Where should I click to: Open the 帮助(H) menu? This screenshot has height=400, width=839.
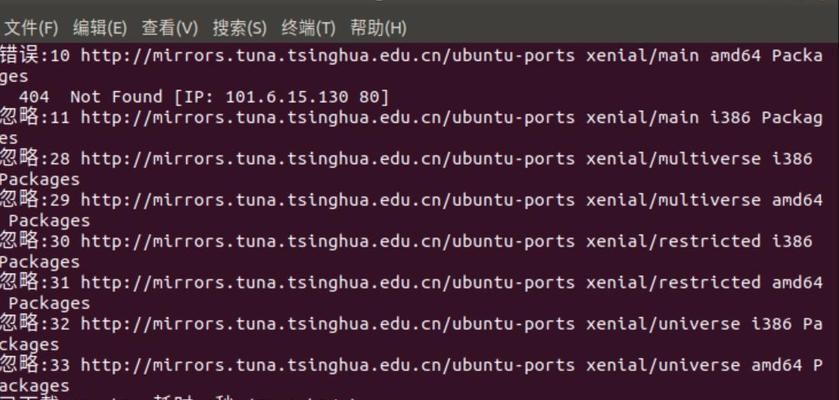click(x=378, y=28)
